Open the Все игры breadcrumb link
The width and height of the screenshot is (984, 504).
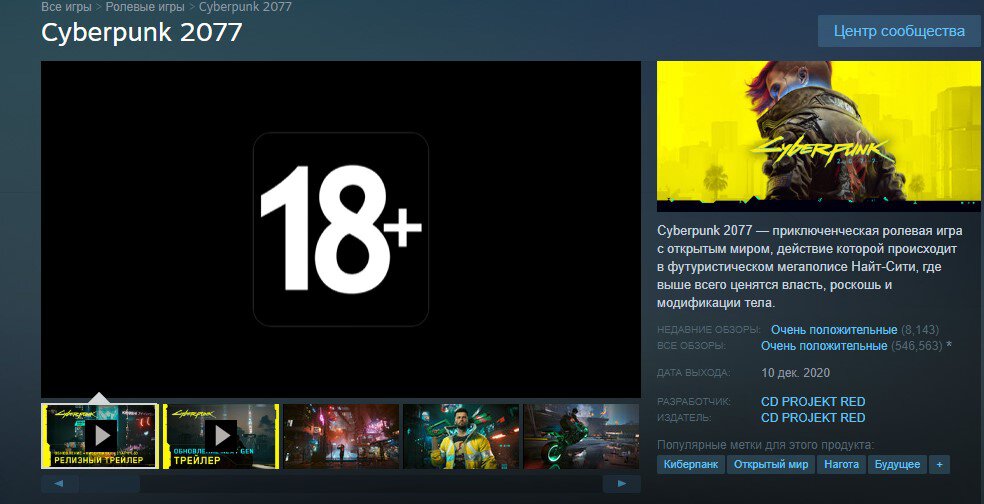pyautogui.click(x=67, y=7)
